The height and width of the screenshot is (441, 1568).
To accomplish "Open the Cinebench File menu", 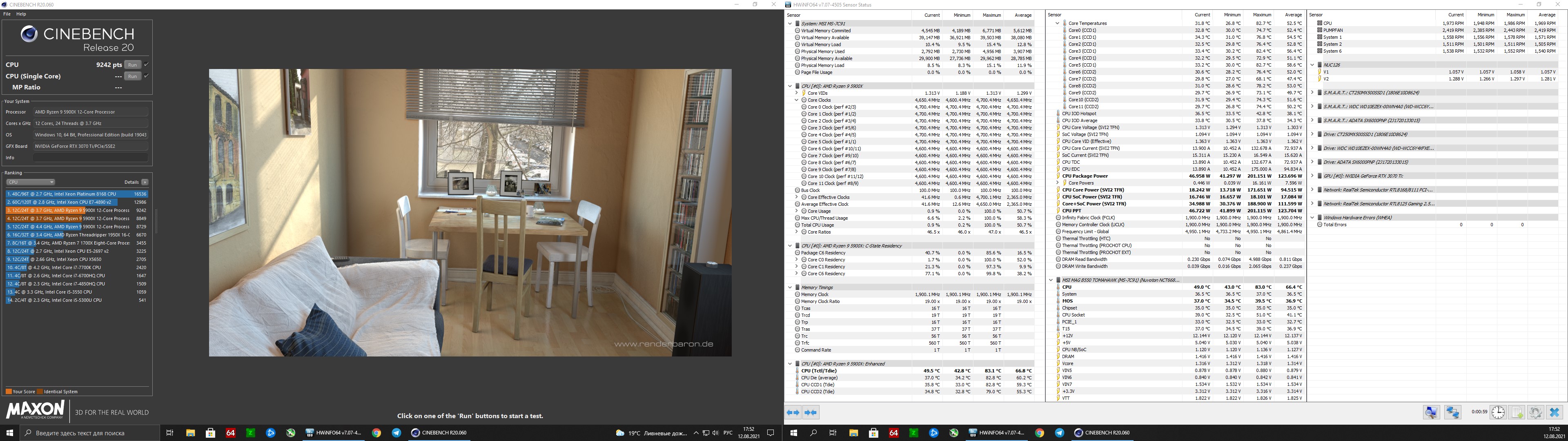I will pyautogui.click(x=7, y=13).
